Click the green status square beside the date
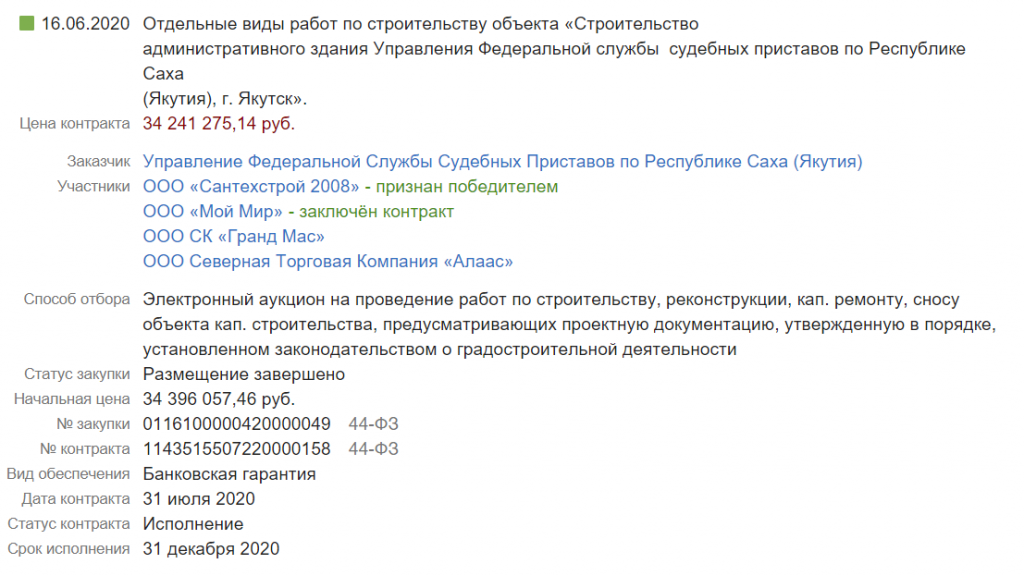 point(27,25)
